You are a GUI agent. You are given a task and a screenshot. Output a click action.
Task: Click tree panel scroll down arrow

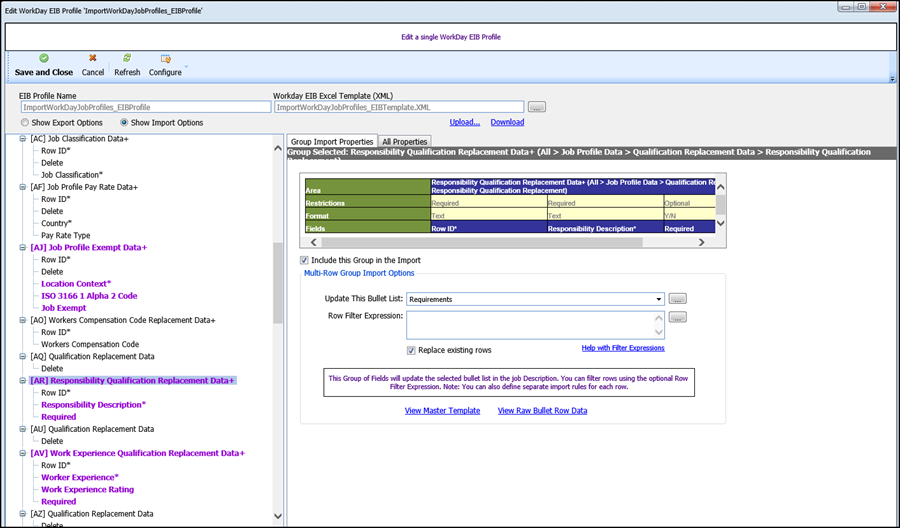coord(278,516)
